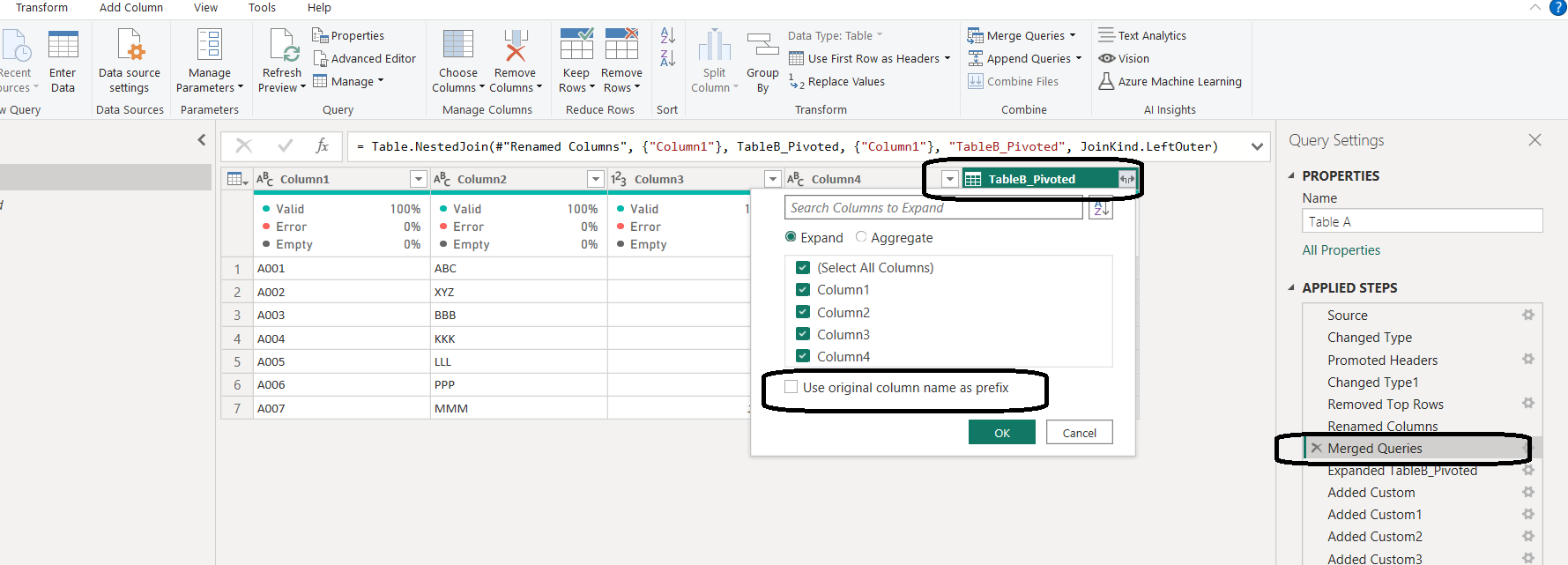Uncheck Column3 in expand list

point(802,334)
